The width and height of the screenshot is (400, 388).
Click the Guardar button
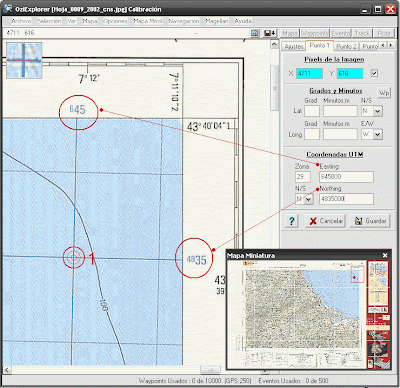(x=370, y=221)
